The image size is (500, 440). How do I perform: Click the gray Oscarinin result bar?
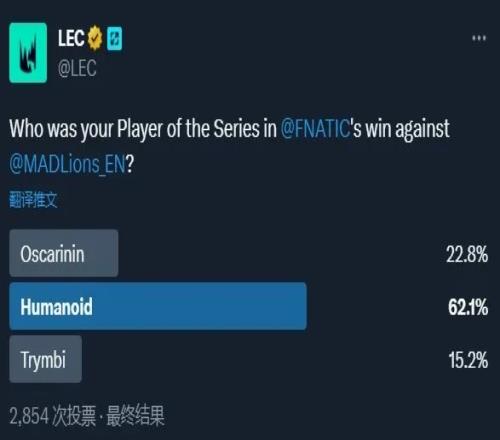[64, 253]
